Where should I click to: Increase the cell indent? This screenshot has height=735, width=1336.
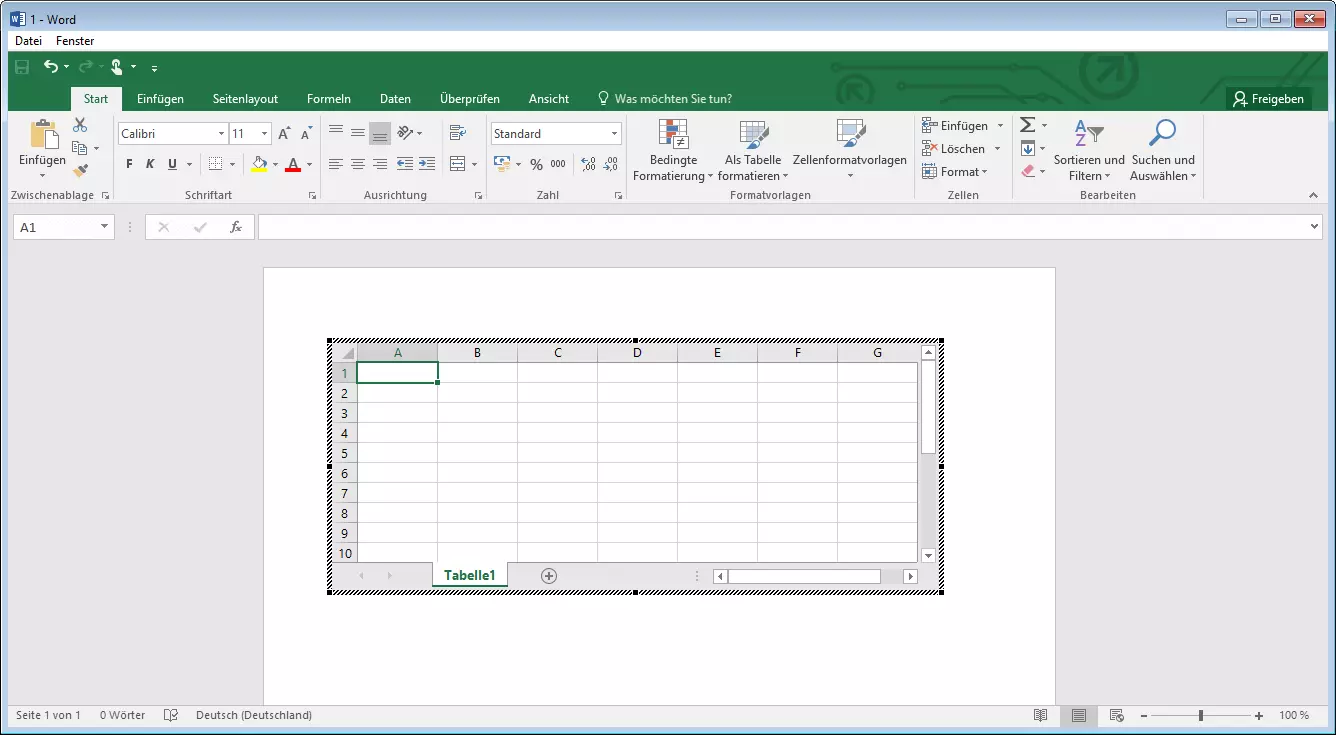[427, 164]
